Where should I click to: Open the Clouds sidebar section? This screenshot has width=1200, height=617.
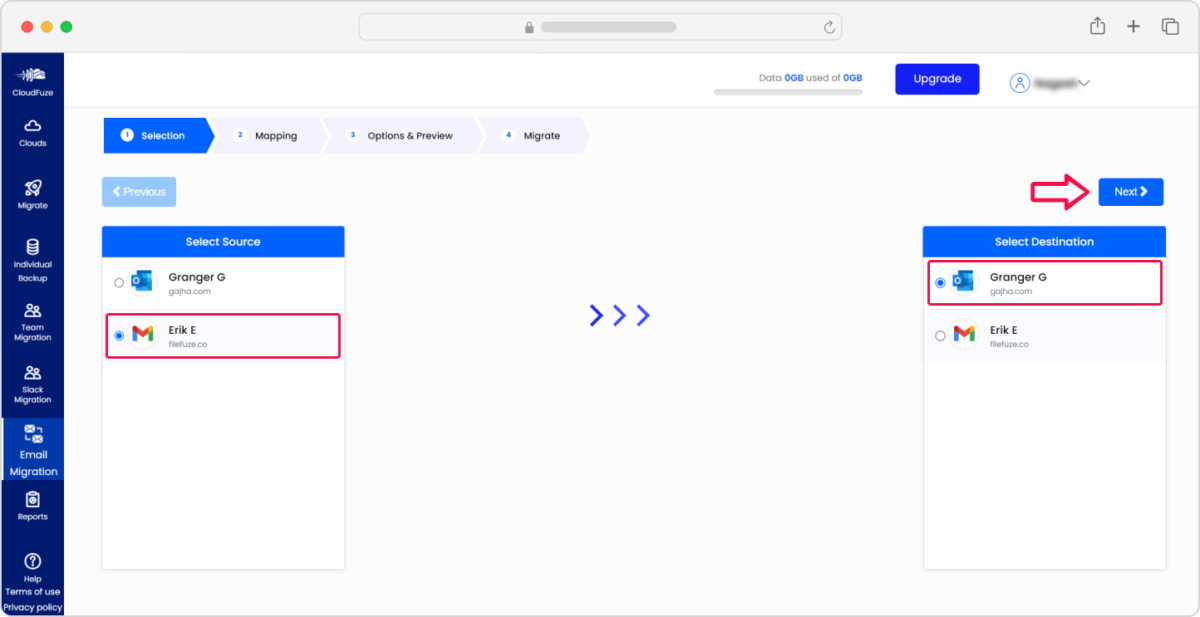click(x=32, y=132)
